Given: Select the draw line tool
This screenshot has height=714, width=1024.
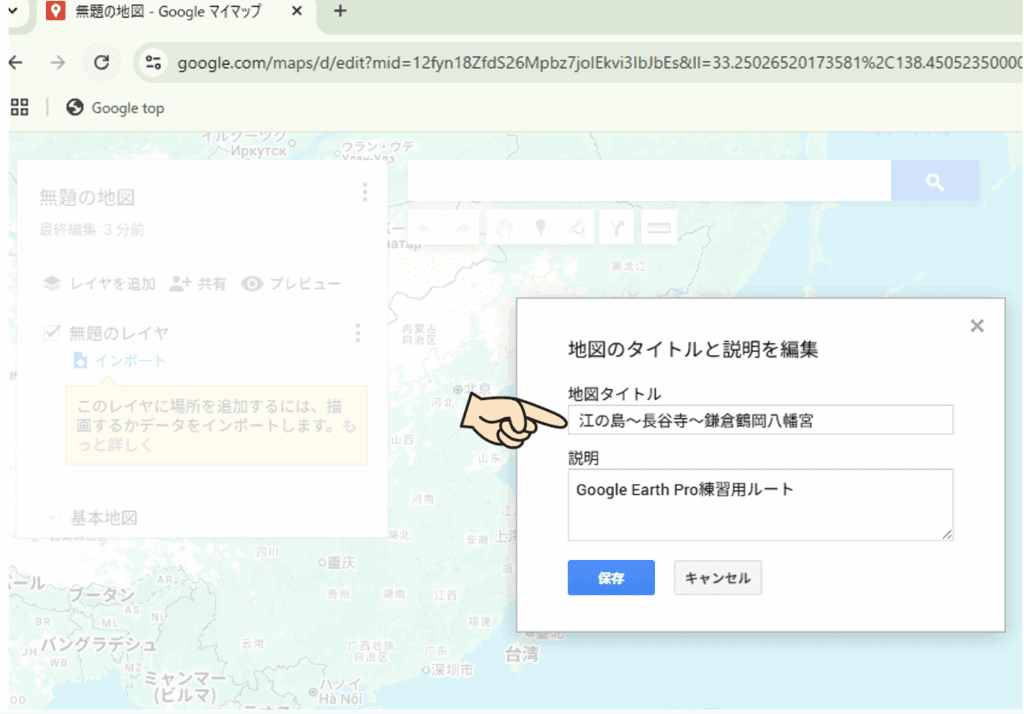Looking at the screenshot, I should coord(578,228).
